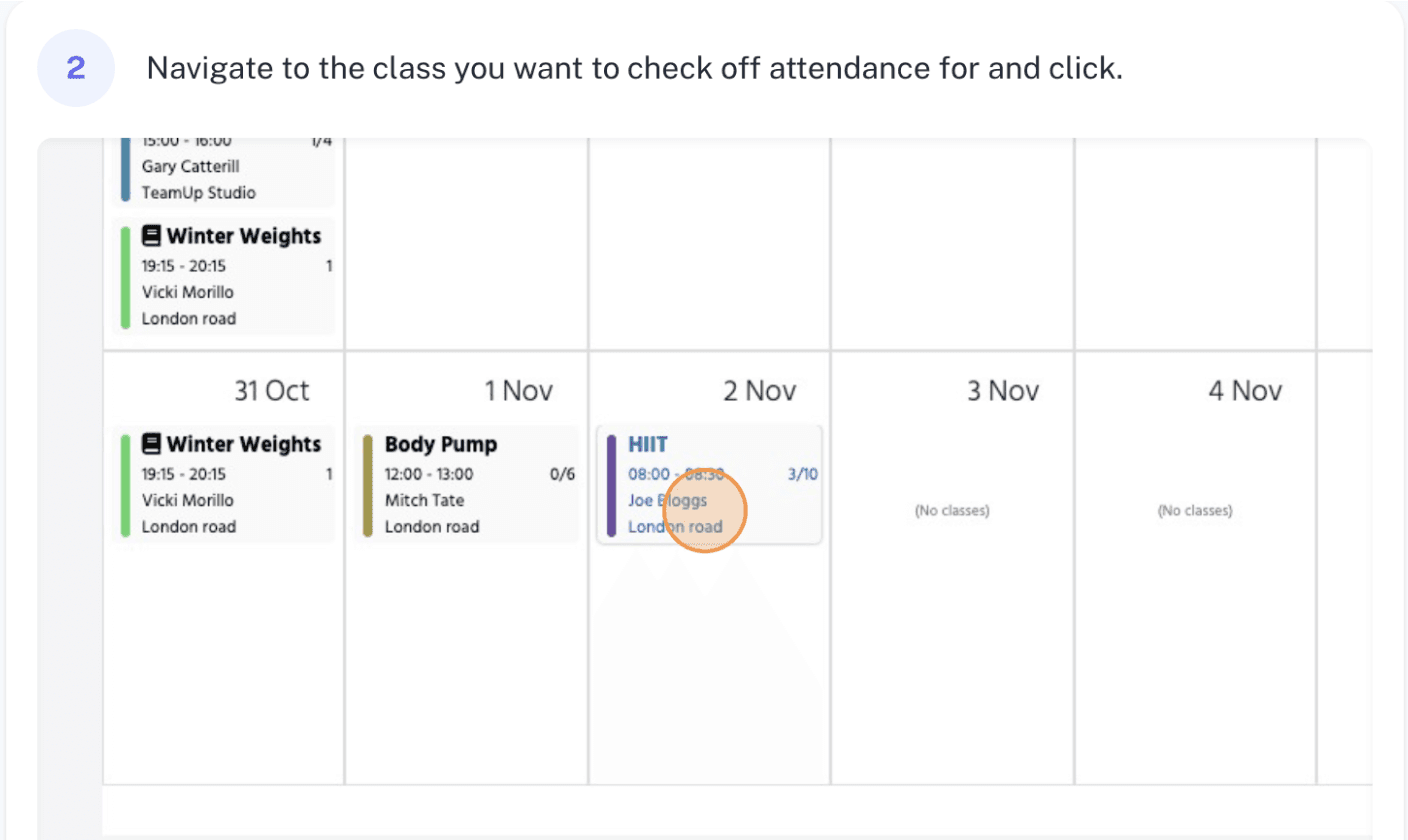
Task: Click the green bar on 31 Oct Winter Weights
Action: coord(125,485)
